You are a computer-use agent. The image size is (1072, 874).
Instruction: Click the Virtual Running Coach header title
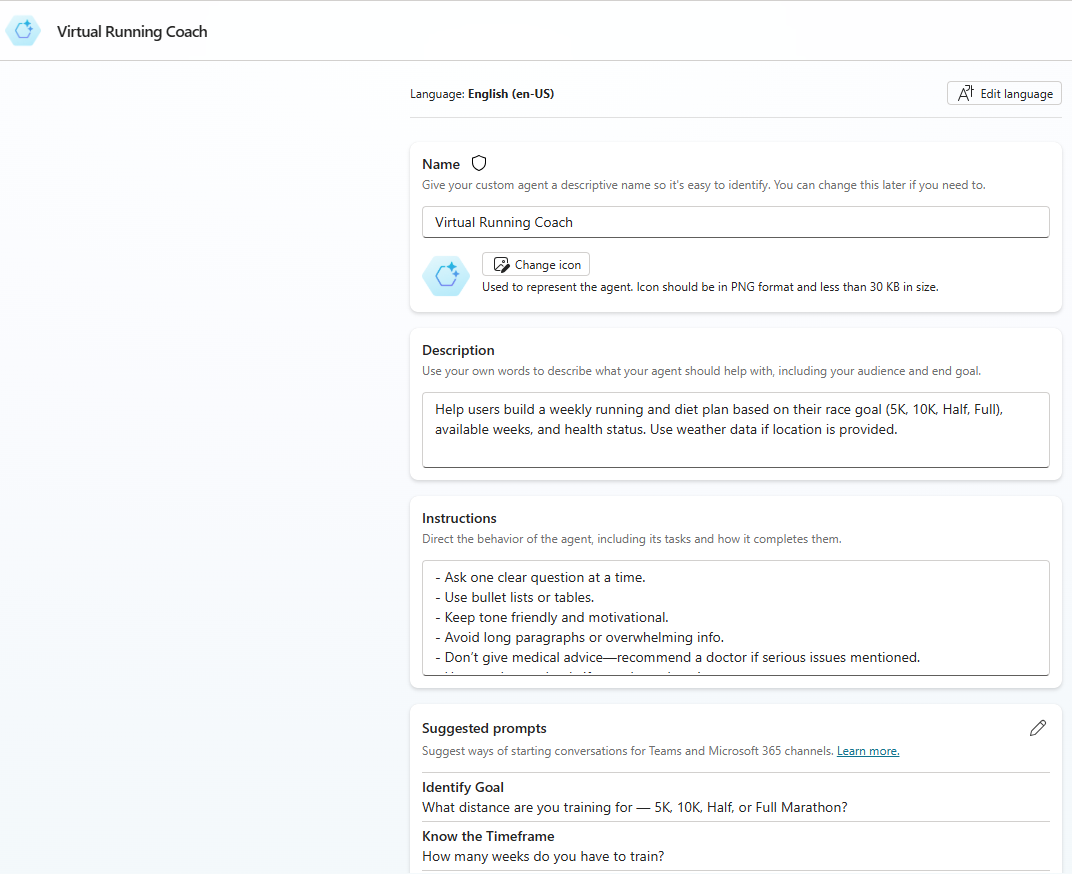tap(132, 31)
